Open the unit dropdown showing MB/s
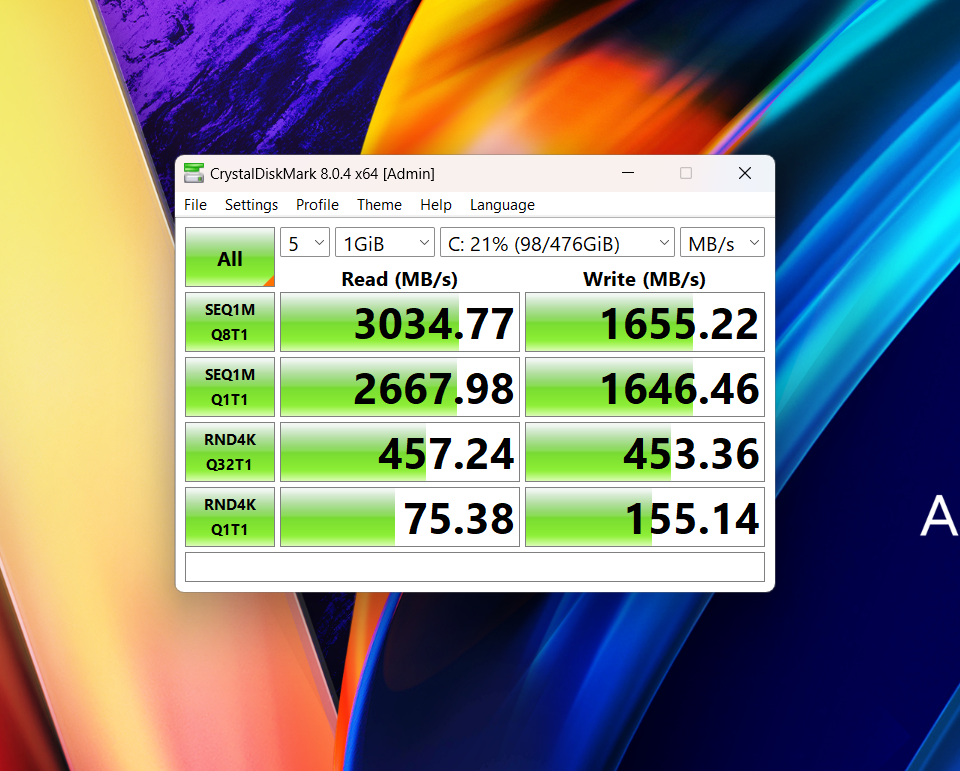The image size is (960, 771). coord(722,243)
